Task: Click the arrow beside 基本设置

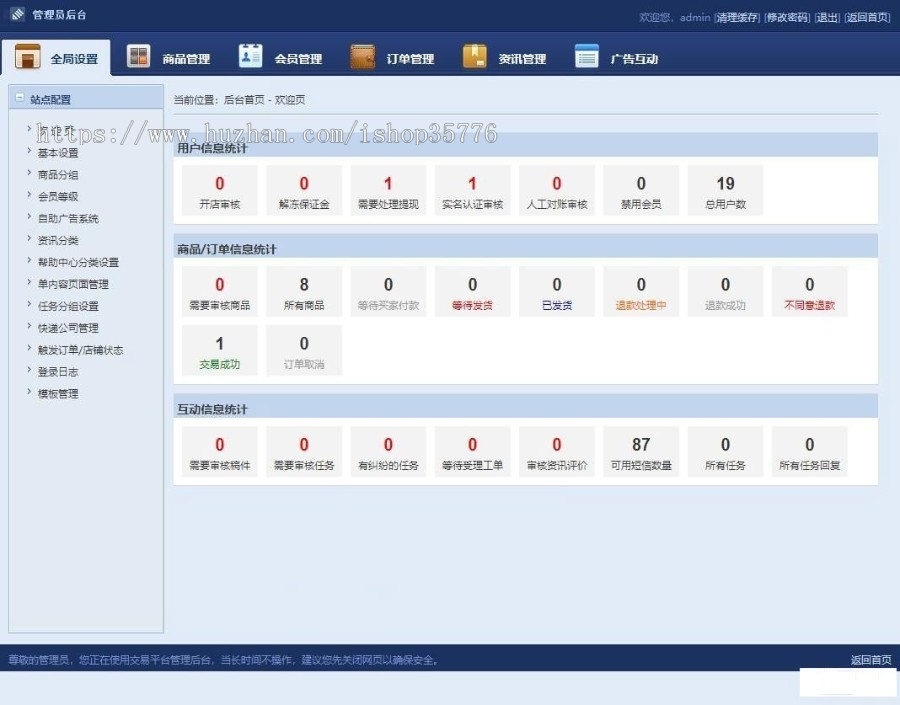Action: coord(29,151)
